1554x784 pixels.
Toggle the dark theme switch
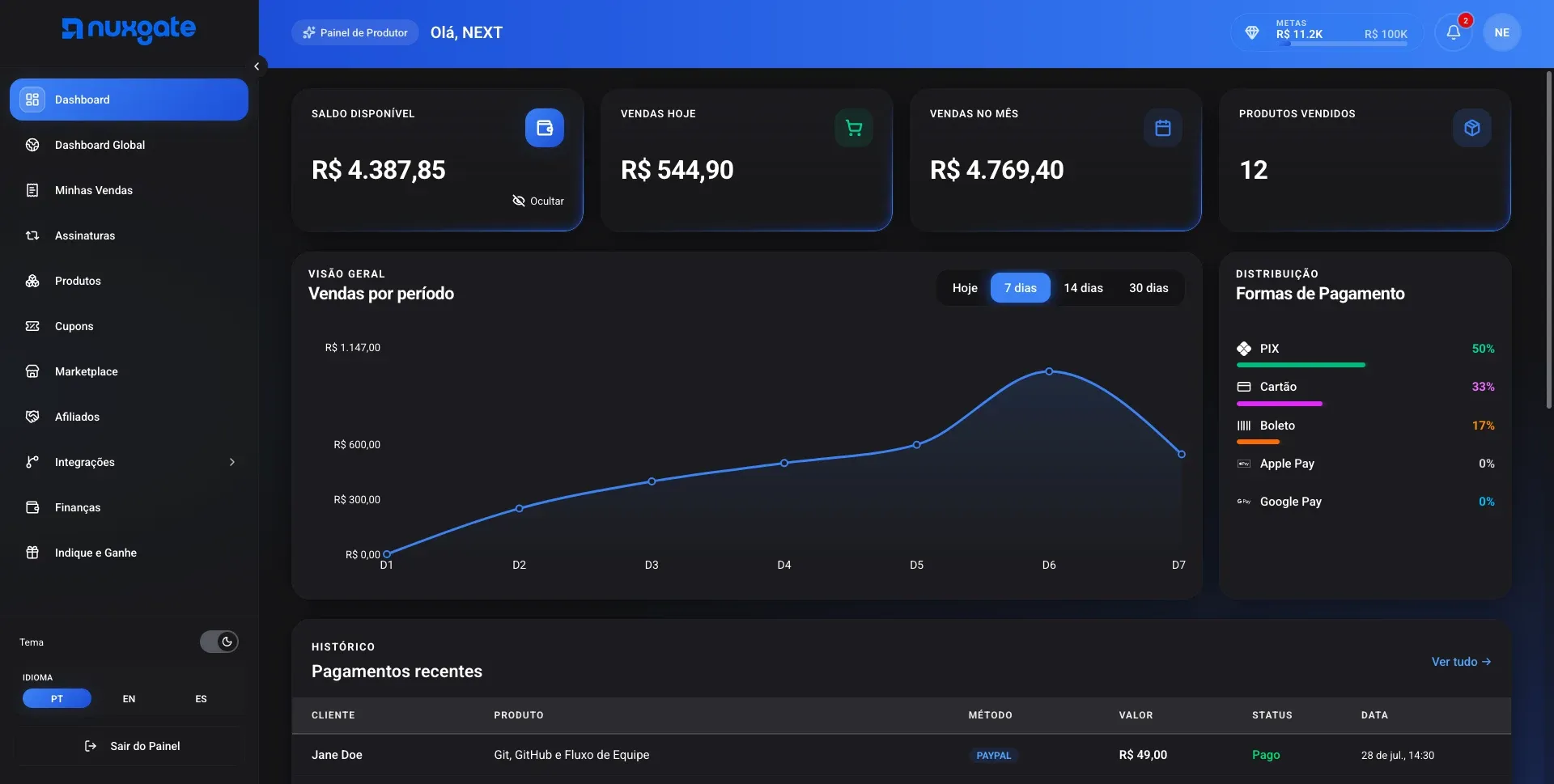click(x=219, y=642)
